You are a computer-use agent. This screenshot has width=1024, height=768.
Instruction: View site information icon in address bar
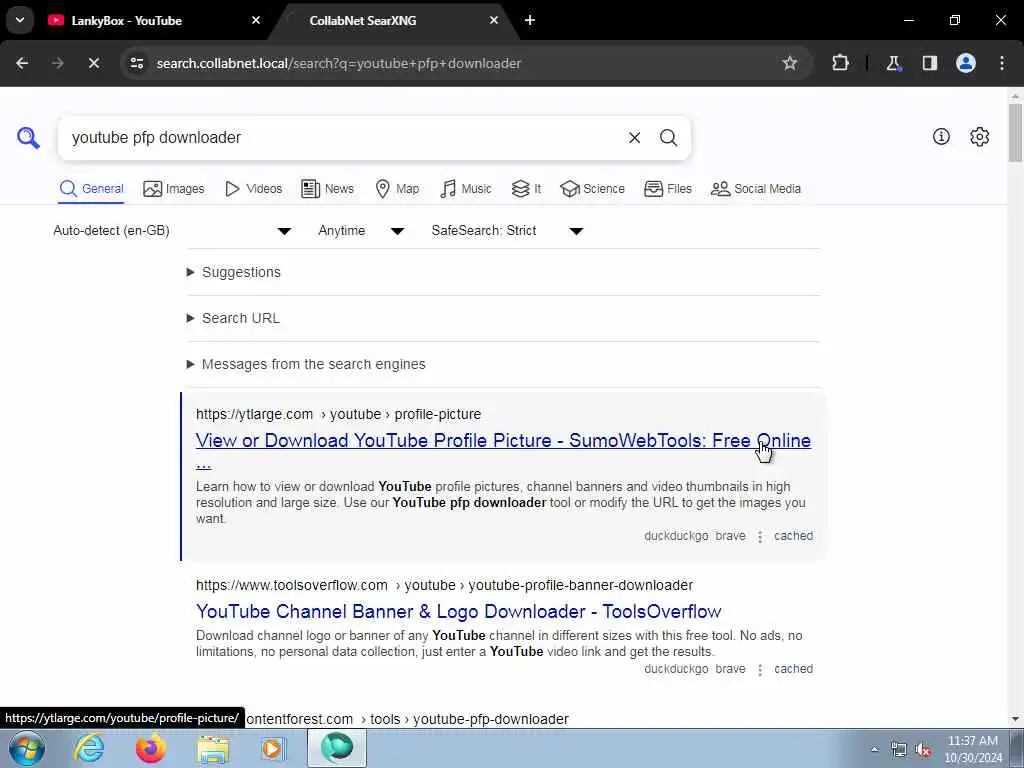136,63
